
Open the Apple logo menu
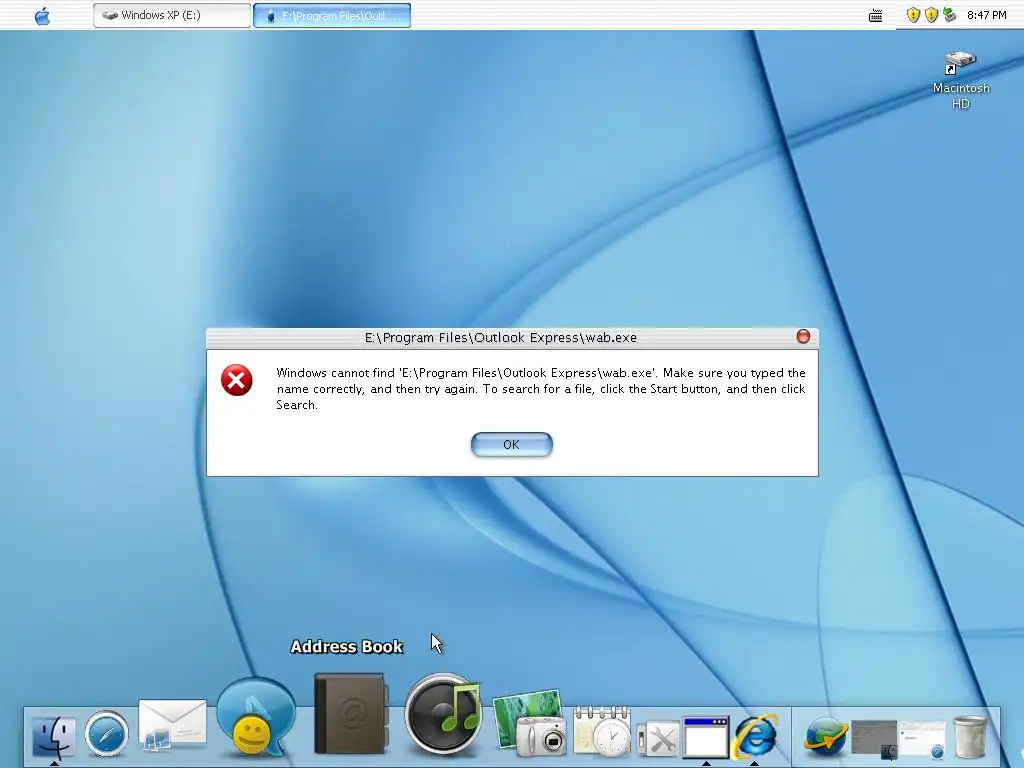click(x=42, y=16)
